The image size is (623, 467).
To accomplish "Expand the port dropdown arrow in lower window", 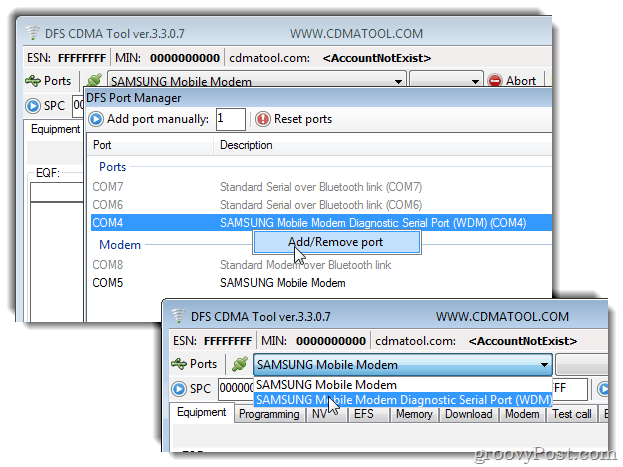I will coord(544,364).
